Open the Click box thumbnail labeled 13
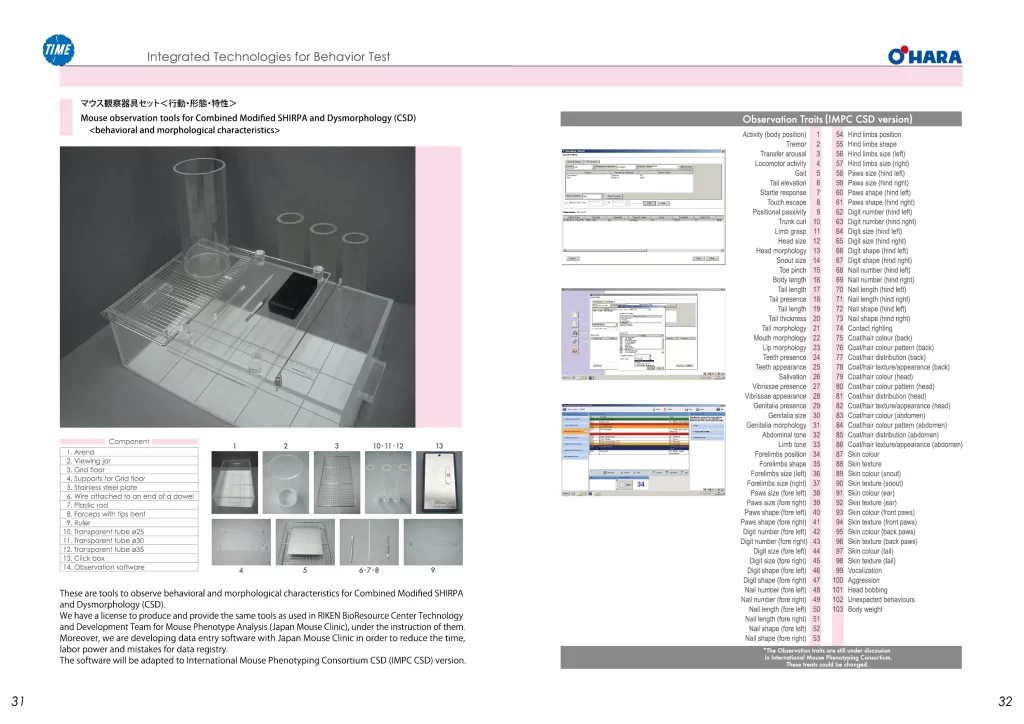The height and width of the screenshot is (724, 1024). pos(439,482)
